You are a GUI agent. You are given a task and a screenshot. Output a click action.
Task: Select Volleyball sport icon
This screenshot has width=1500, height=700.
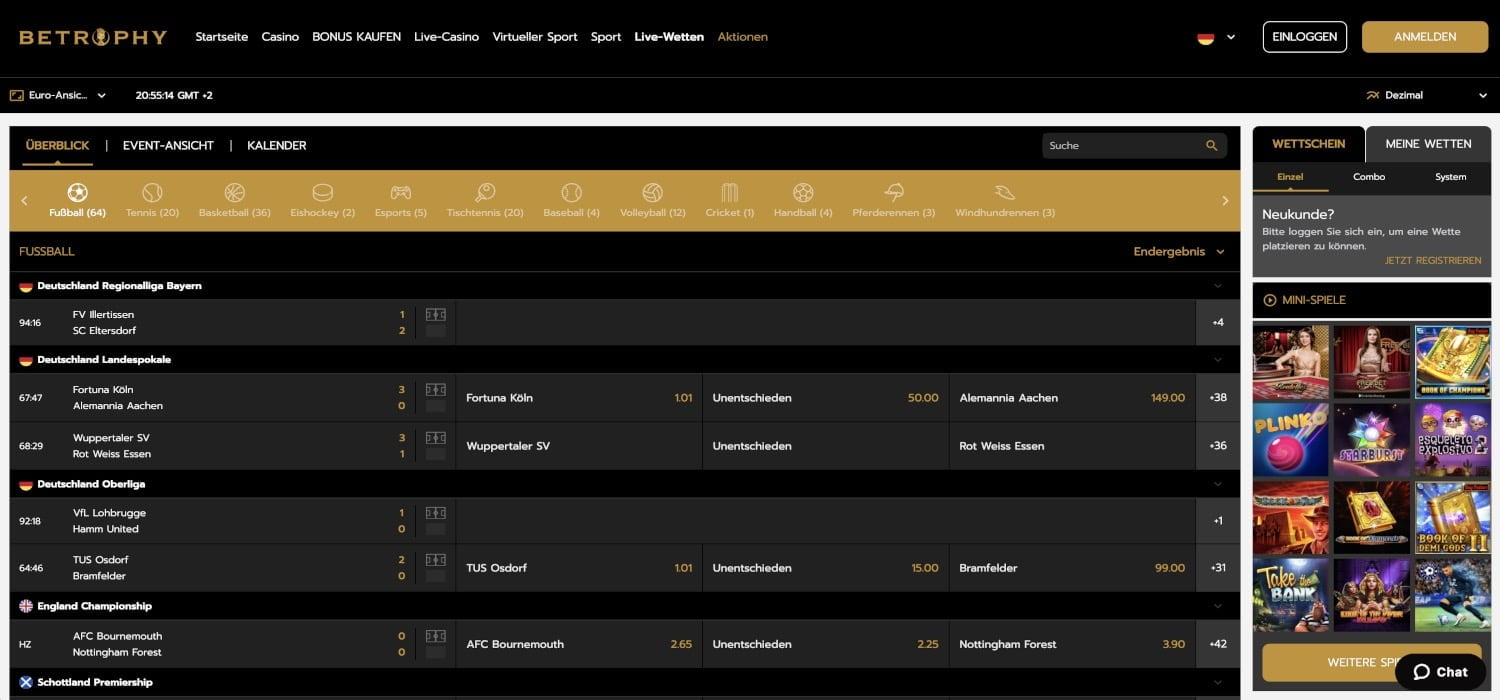click(652, 192)
